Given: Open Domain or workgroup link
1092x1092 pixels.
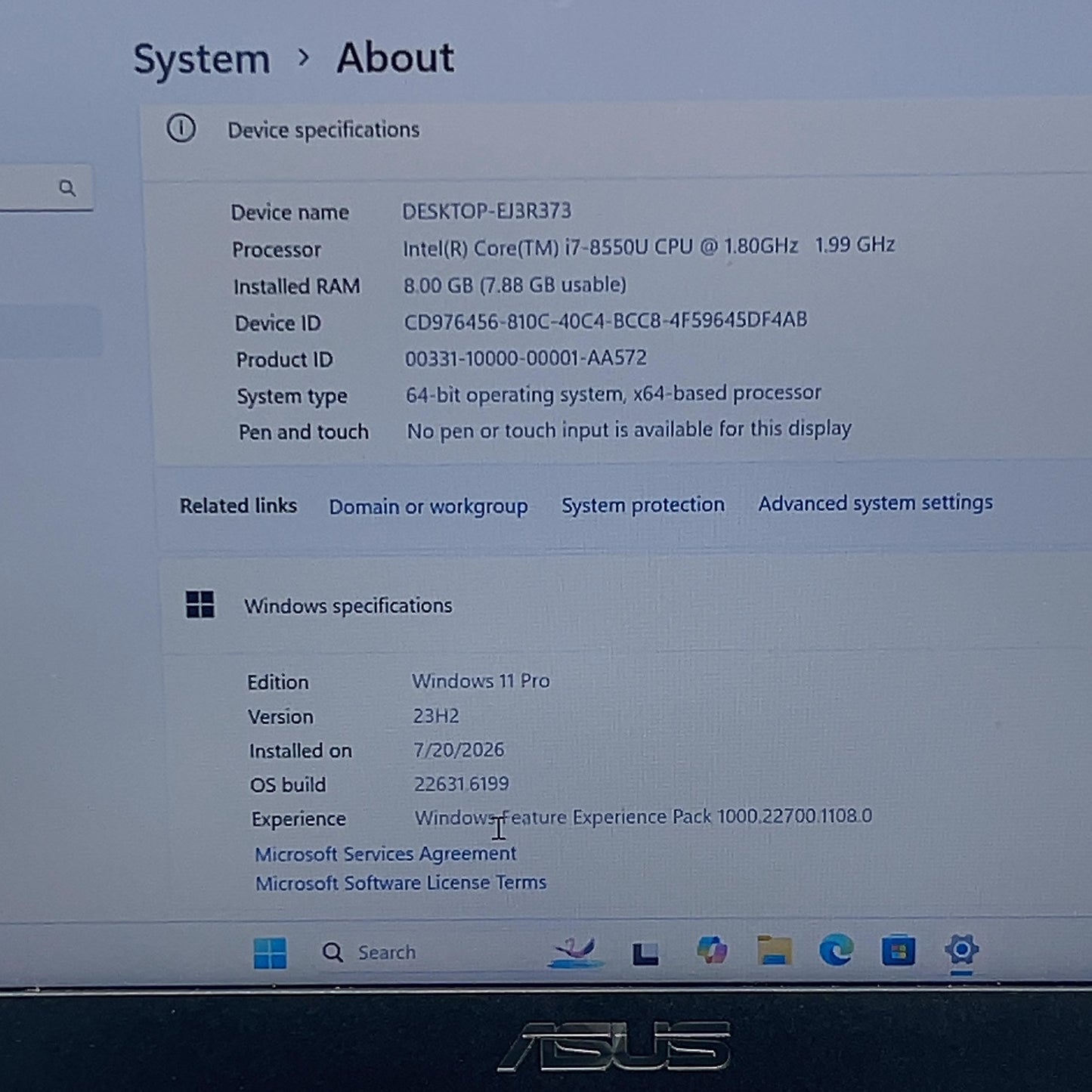Looking at the screenshot, I should tap(428, 506).
